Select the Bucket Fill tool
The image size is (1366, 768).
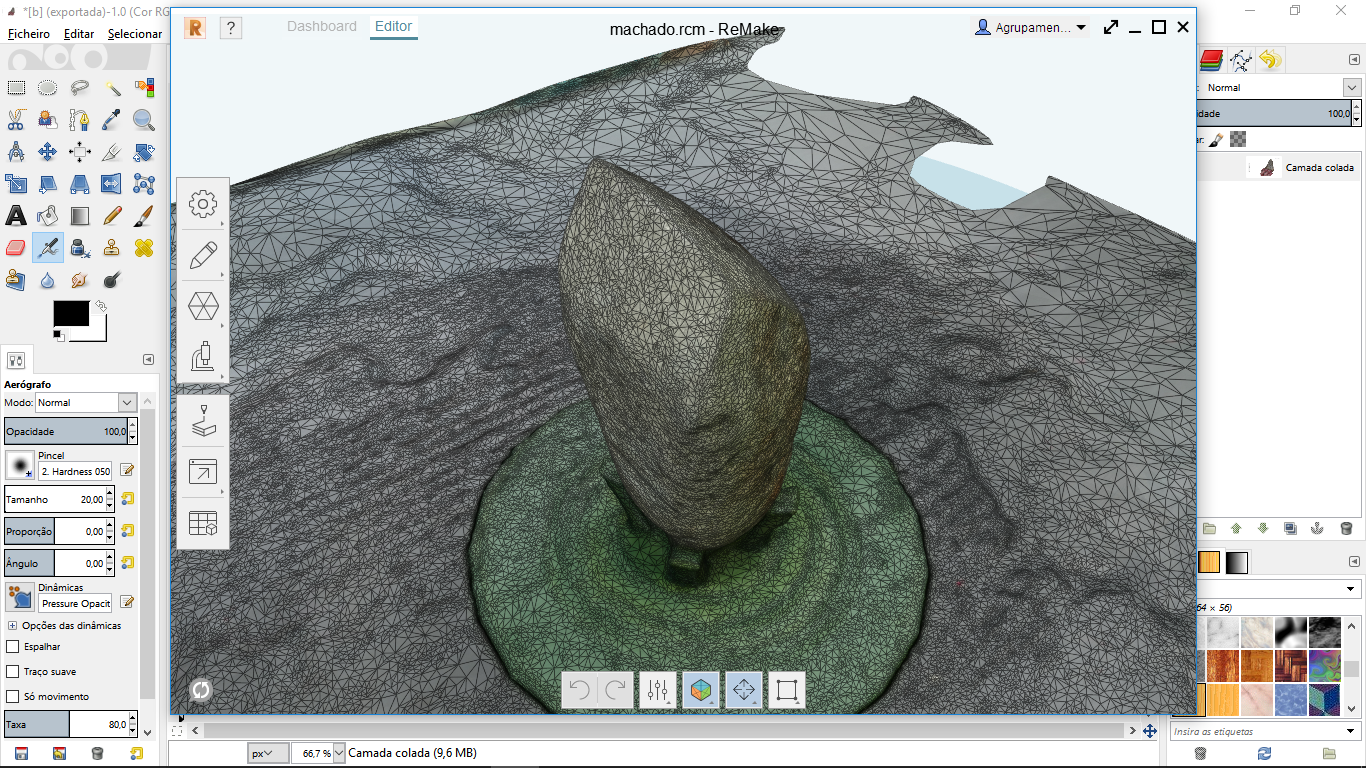tap(47, 216)
